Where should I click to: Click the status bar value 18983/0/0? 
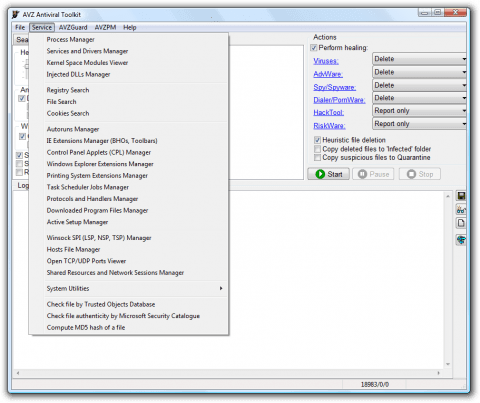(375, 385)
